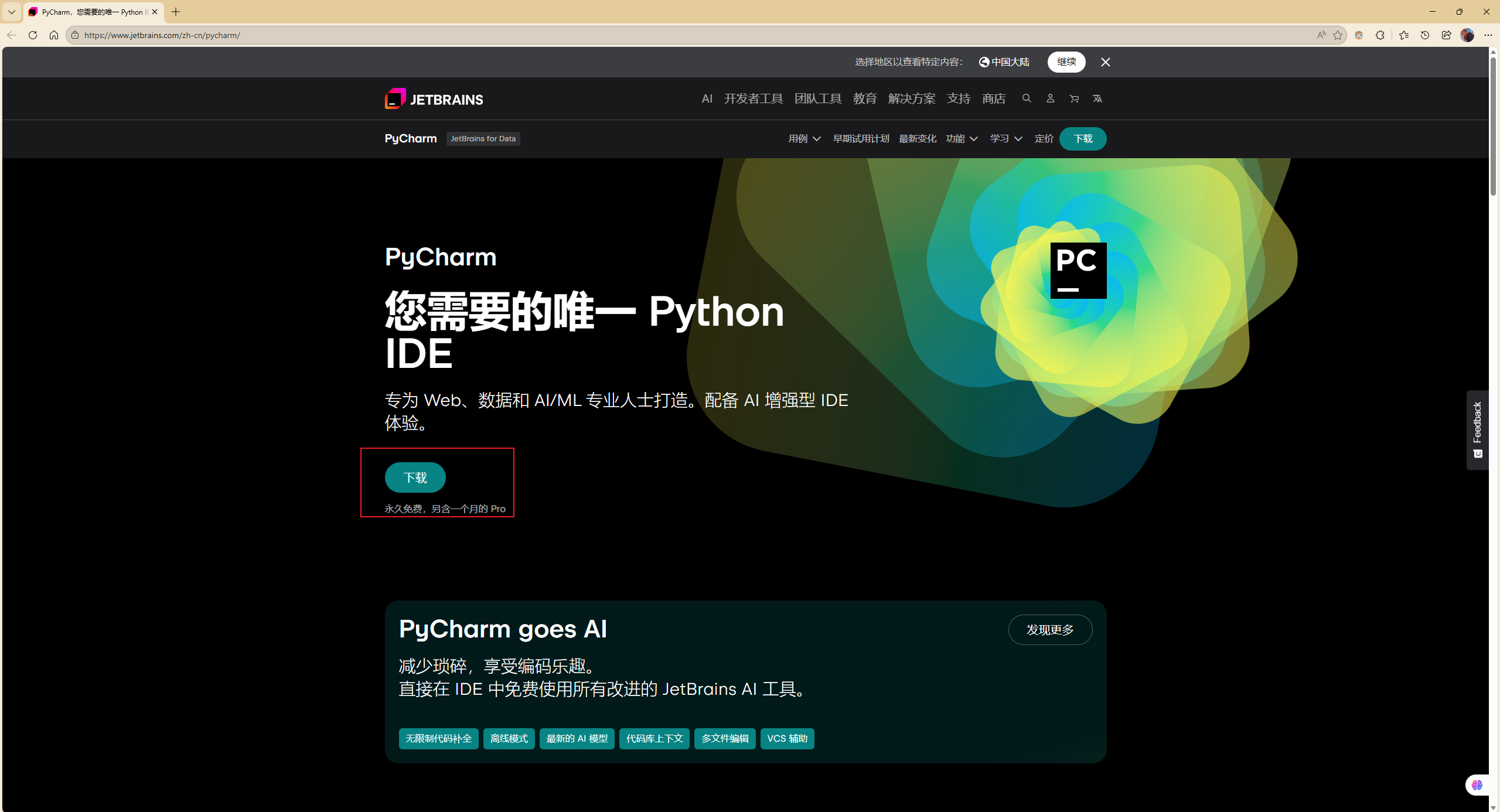Image resolution: width=1500 pixels, height=812 pixels.
Task: Click the language translate icon
Action: coord(1097,98)
